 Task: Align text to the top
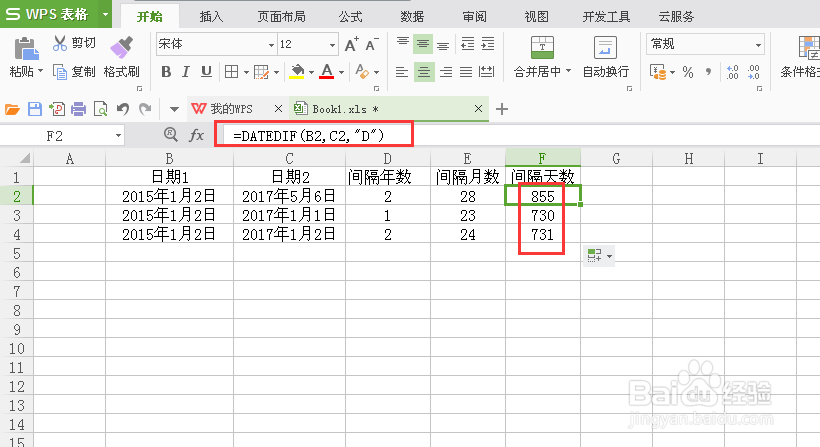(402, 42)
